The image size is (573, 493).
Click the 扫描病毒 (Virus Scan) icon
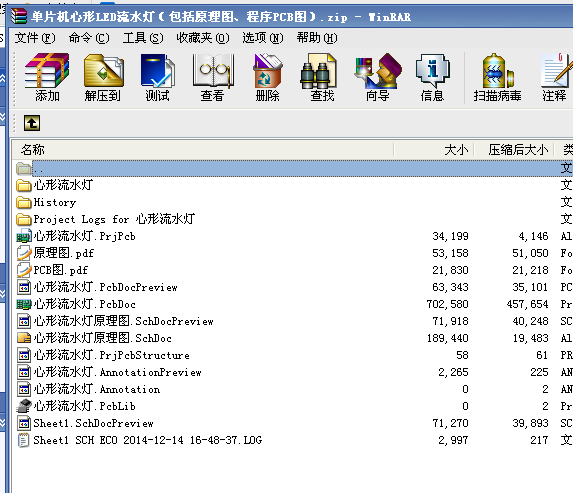[x=497, y=77]
